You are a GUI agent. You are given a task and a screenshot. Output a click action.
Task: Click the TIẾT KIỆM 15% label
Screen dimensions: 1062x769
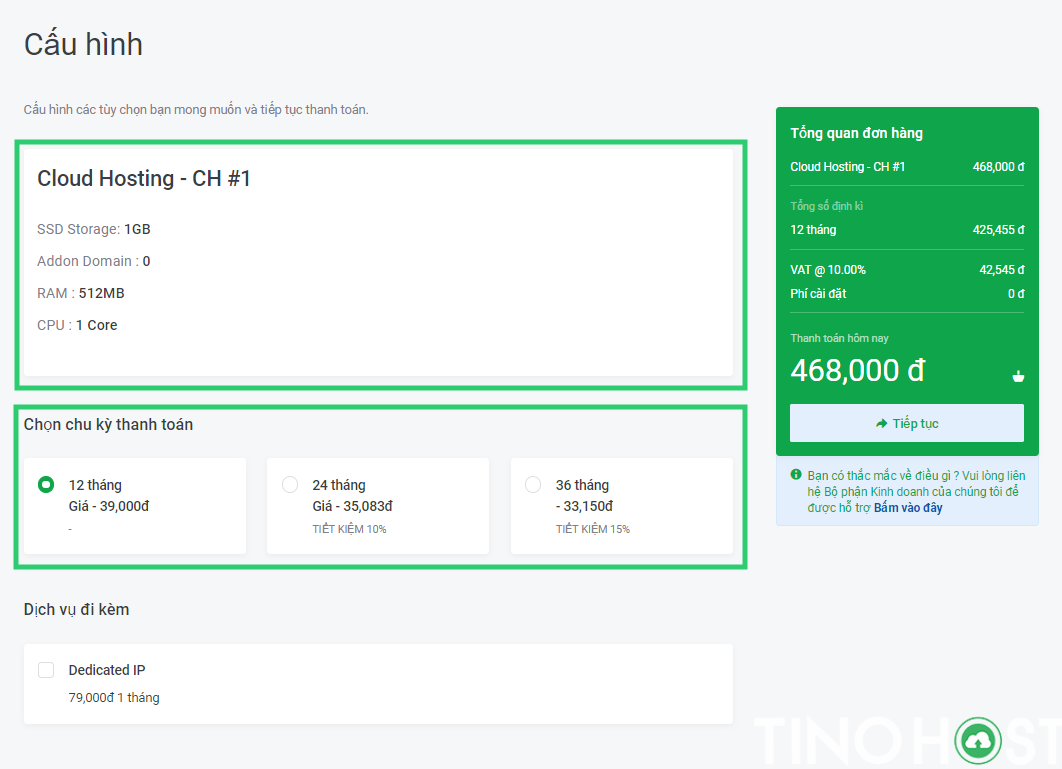click(593, 529)
